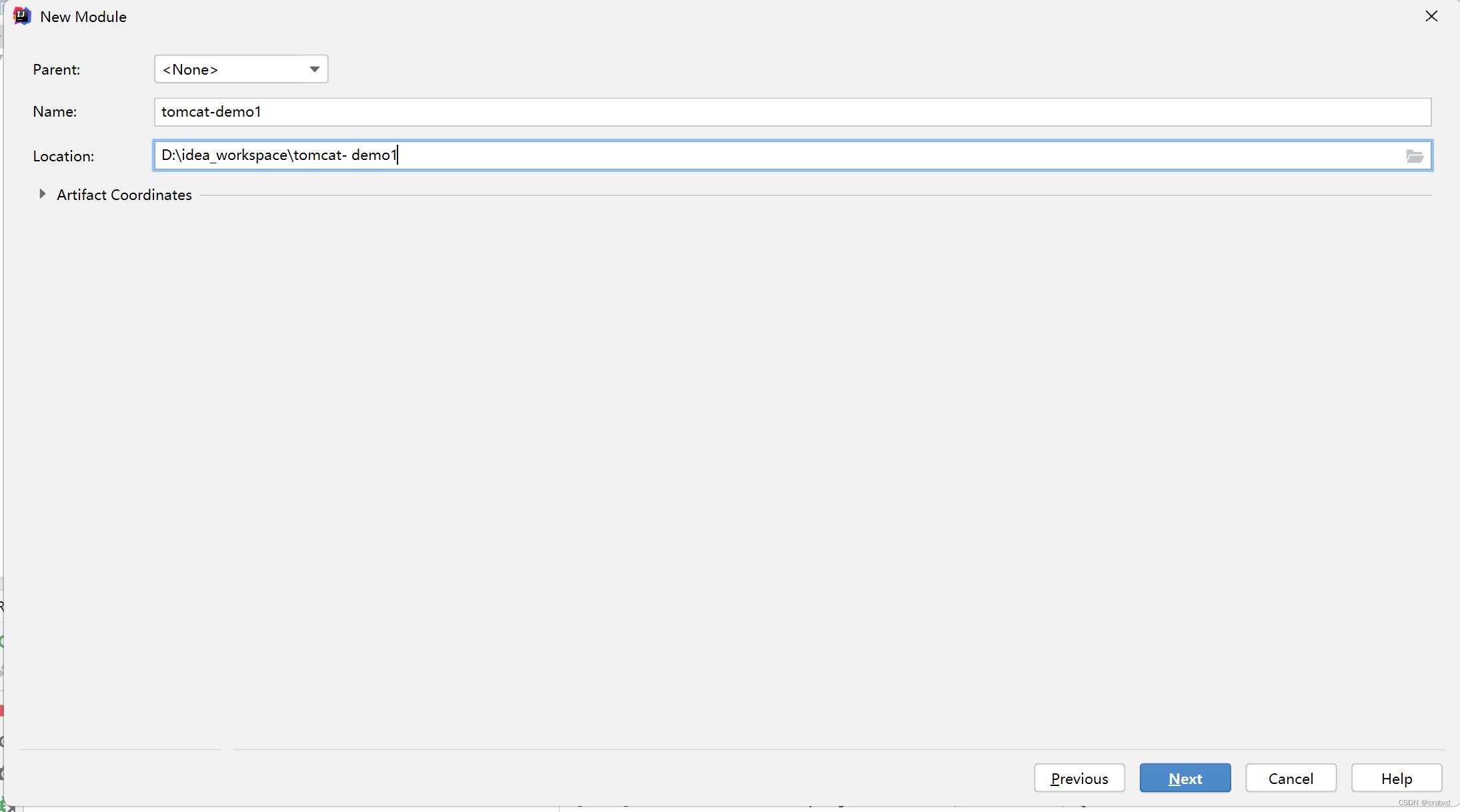The image size is (1460, 812).
Task: Expand the Artifact Coordinates disclosure triangle
Action: (42, 194)
